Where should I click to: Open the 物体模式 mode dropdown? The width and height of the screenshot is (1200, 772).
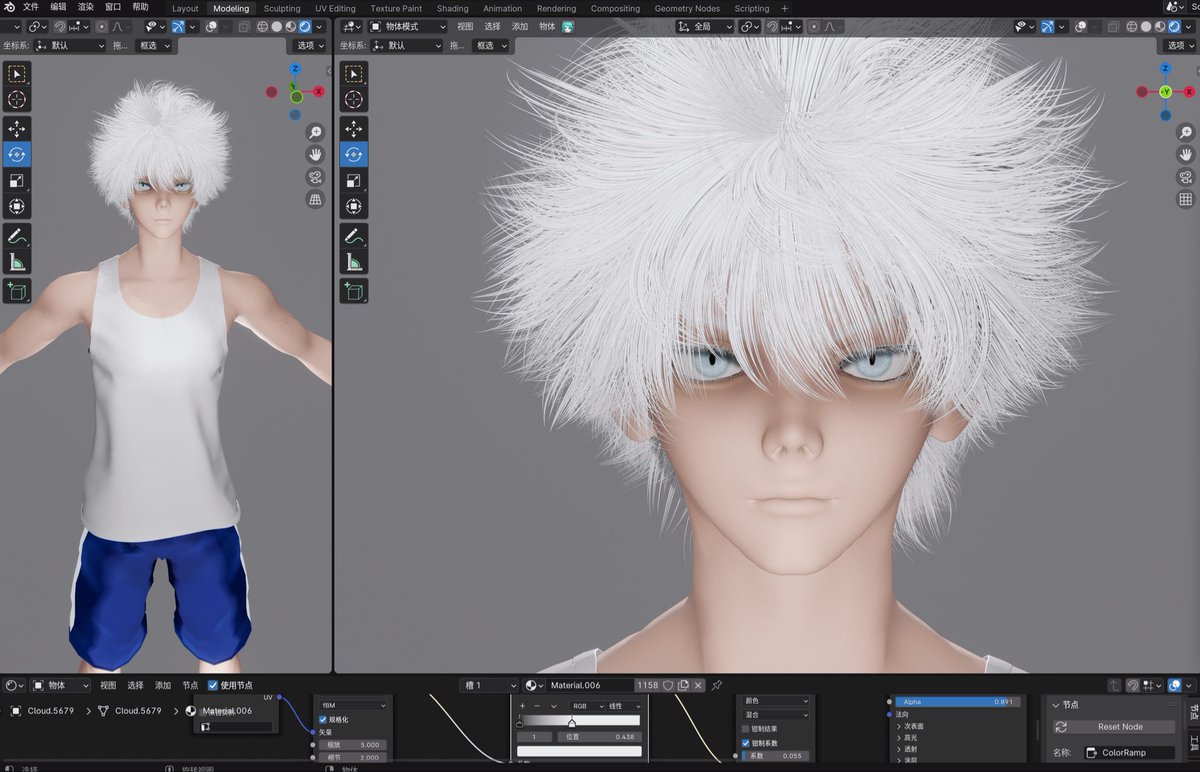[x=407, y=27]
